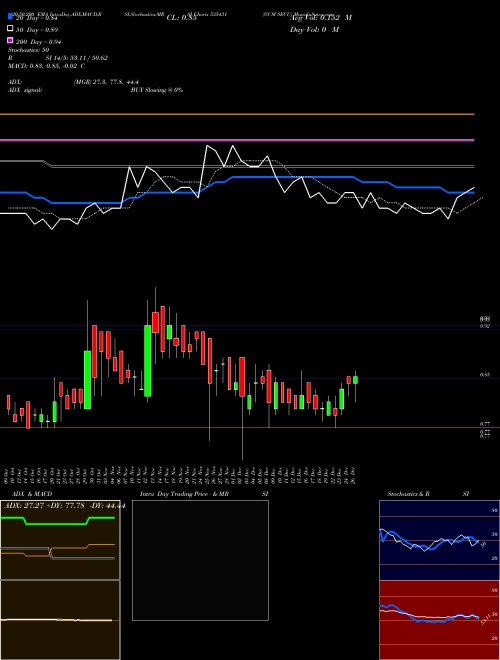
Task: Click the blue stochastics chart panel
Action: pyautogui.click(x=439, y=540)
